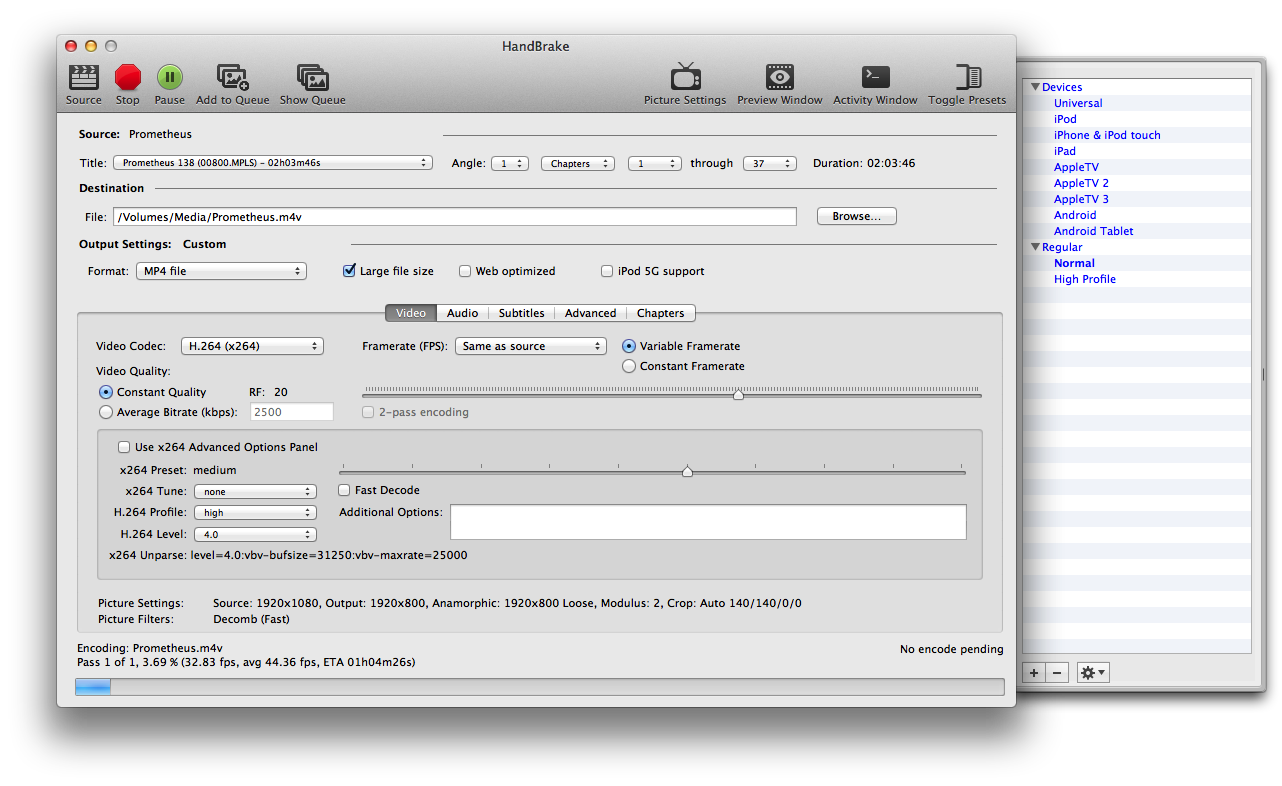The width and height of the screenshot is (1282, 786).
Task: Open the x264 Tune dropdown
Action: 255,491
